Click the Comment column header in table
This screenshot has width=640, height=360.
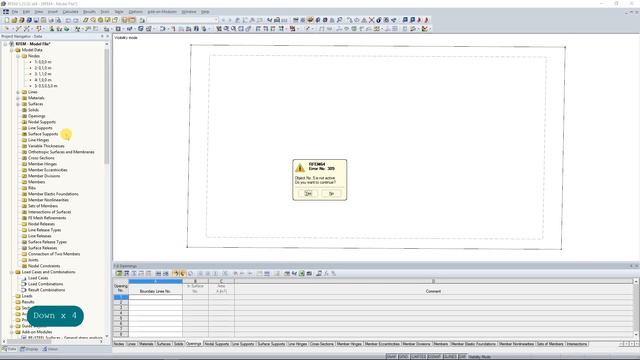pos(433,291)
